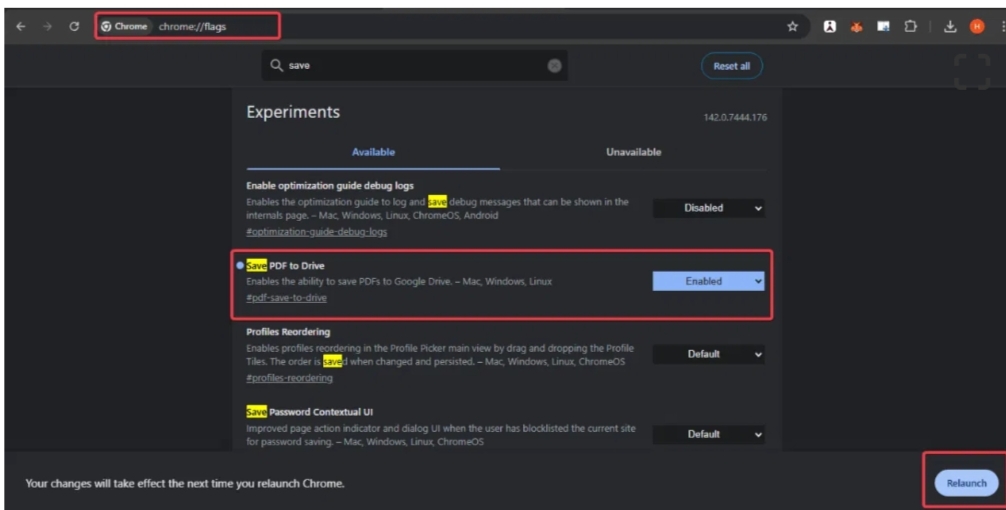
Task: Bookmark this page with the star icon
Action: point(792,27)
